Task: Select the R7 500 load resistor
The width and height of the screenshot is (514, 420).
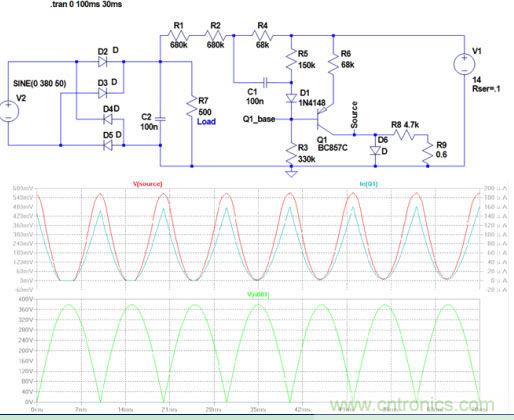Action: (x=192, y=107)
